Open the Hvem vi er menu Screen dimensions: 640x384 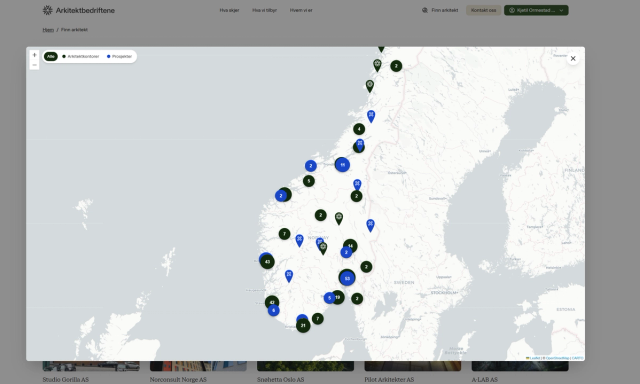[301, 10]
